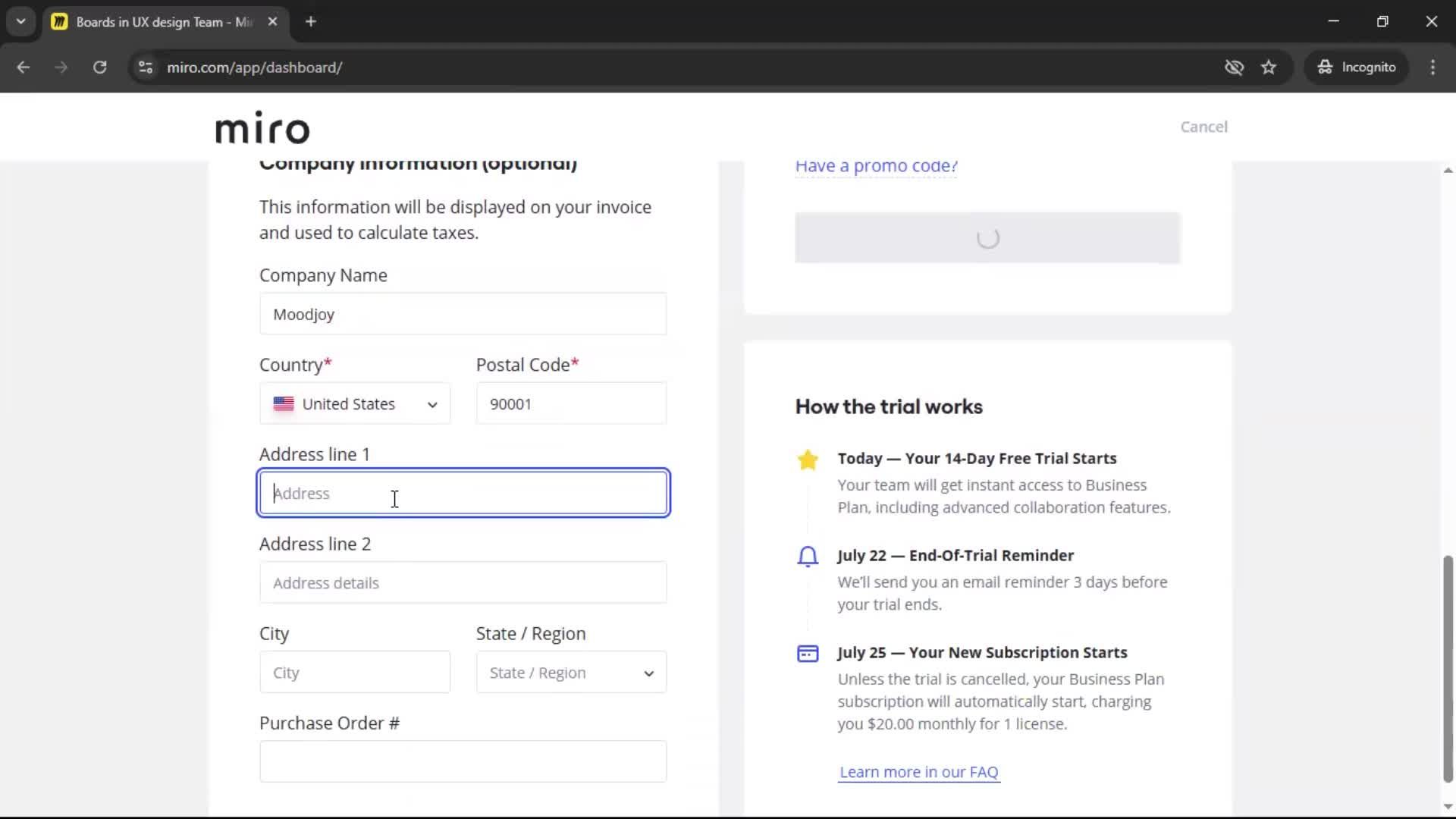Close the Boards in UX design Team tab
The height and width of the screenshot is (819, 1456).
272,22
